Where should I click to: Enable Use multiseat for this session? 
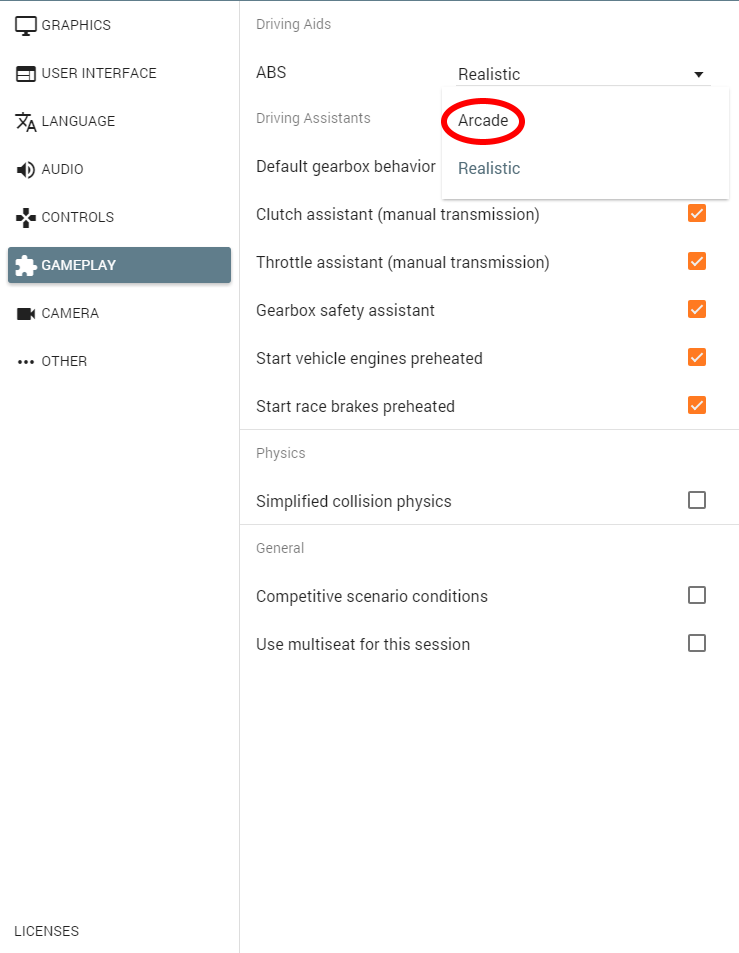coord(697,643)
